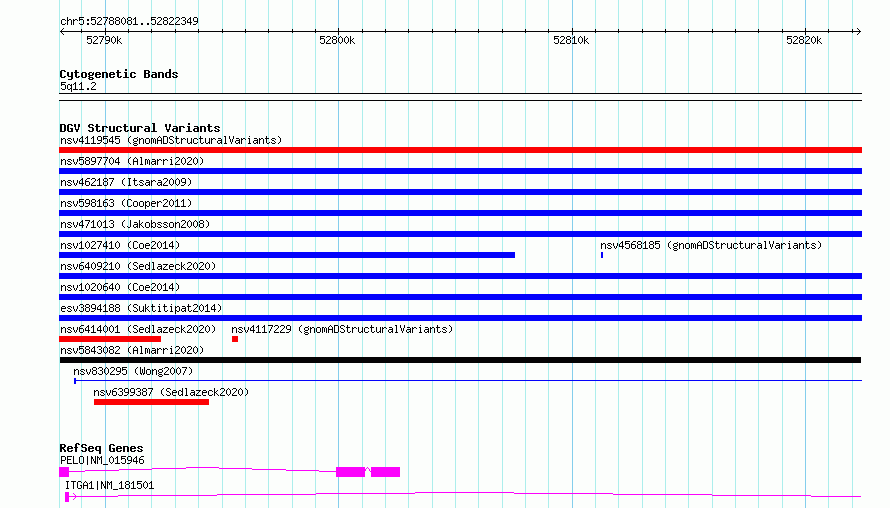Click the RefSeq Genes track title
890x508 pixels.
pos(101,448)
